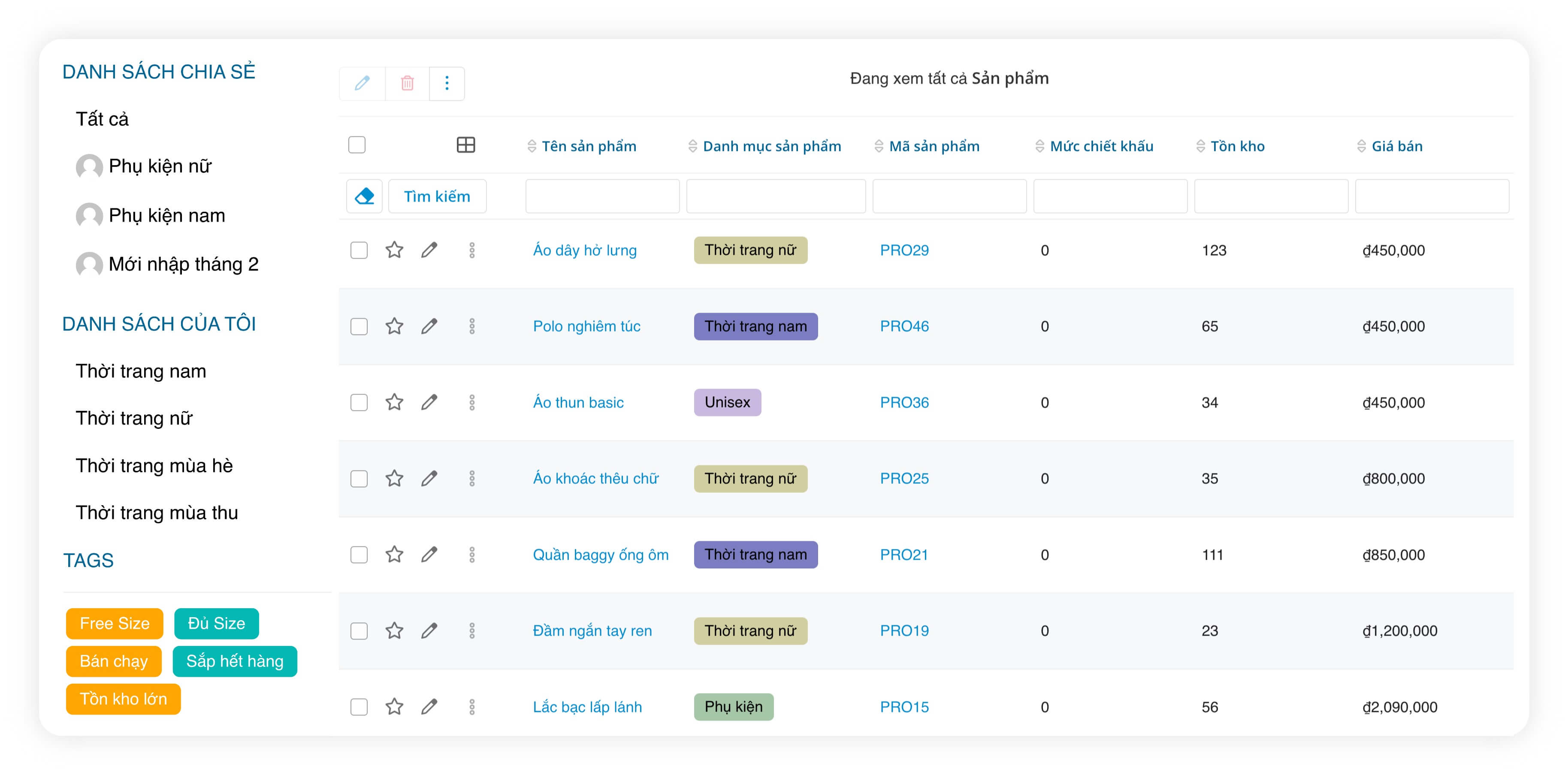
Task: Open row menu for Đầm ngắn tay ren
Action: [472, 630]
